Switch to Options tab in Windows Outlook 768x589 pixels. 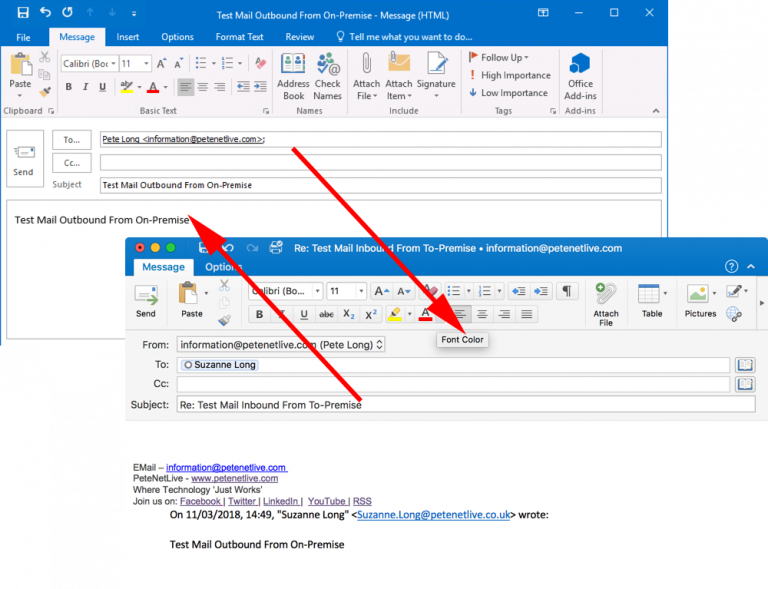click(x=177, y=37)
